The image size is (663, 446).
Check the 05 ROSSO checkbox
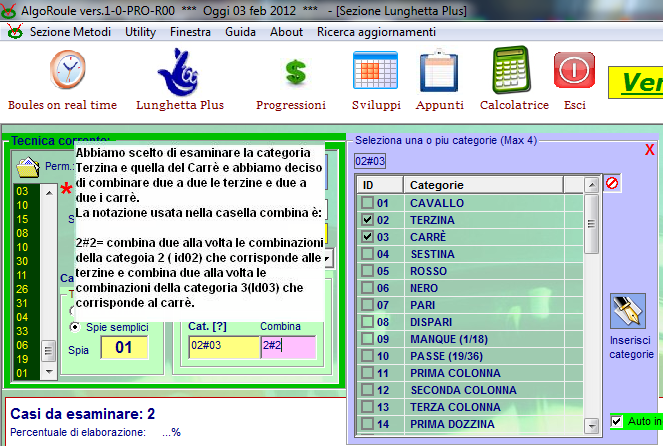[x=367, y=271]
